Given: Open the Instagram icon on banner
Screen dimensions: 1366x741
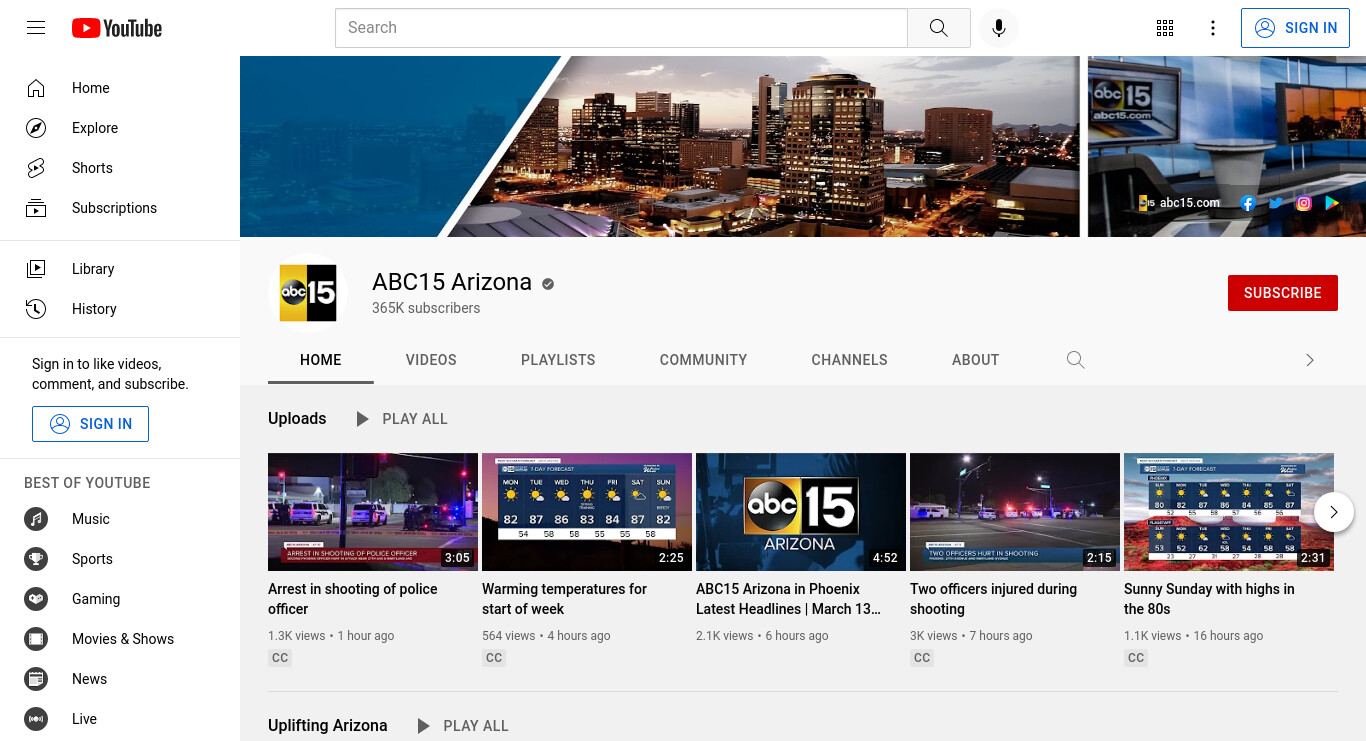Looking at the screenshot, I should pyautogui.click(x=1304, y=203).
